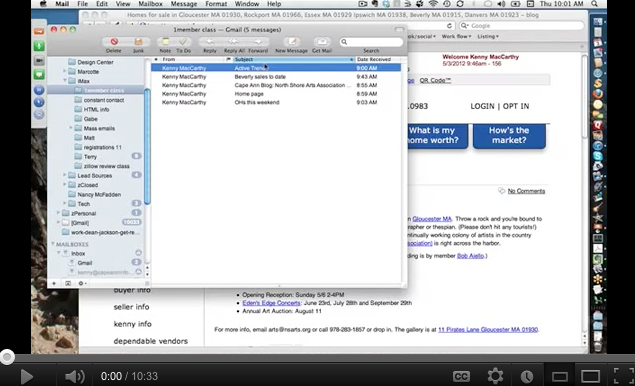Select the constant contact folder

(x=103, y=100)
